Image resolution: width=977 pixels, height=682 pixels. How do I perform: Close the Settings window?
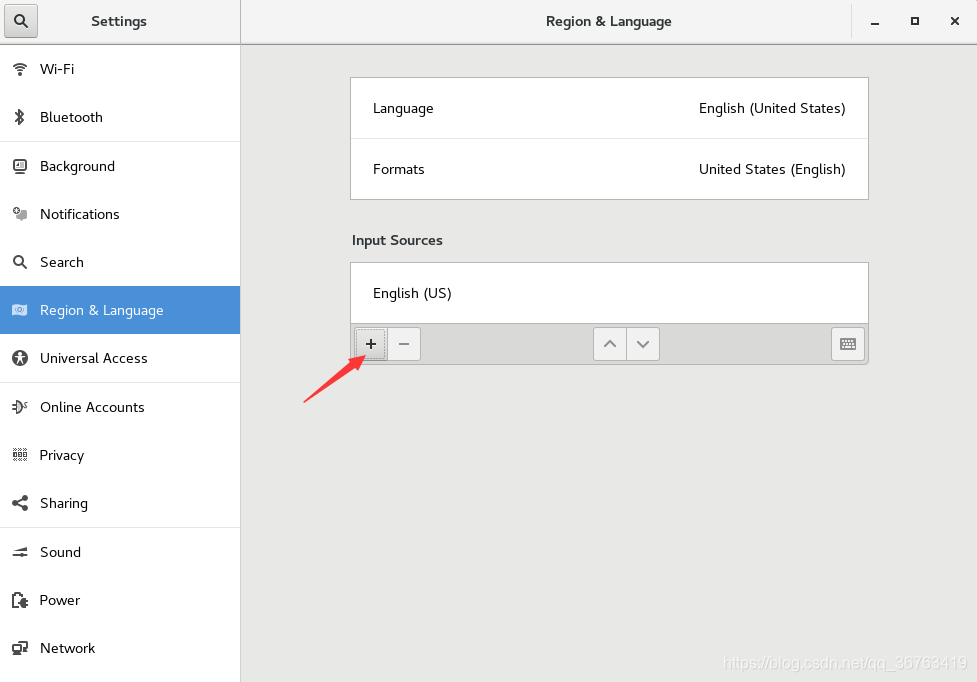point(955,21)
